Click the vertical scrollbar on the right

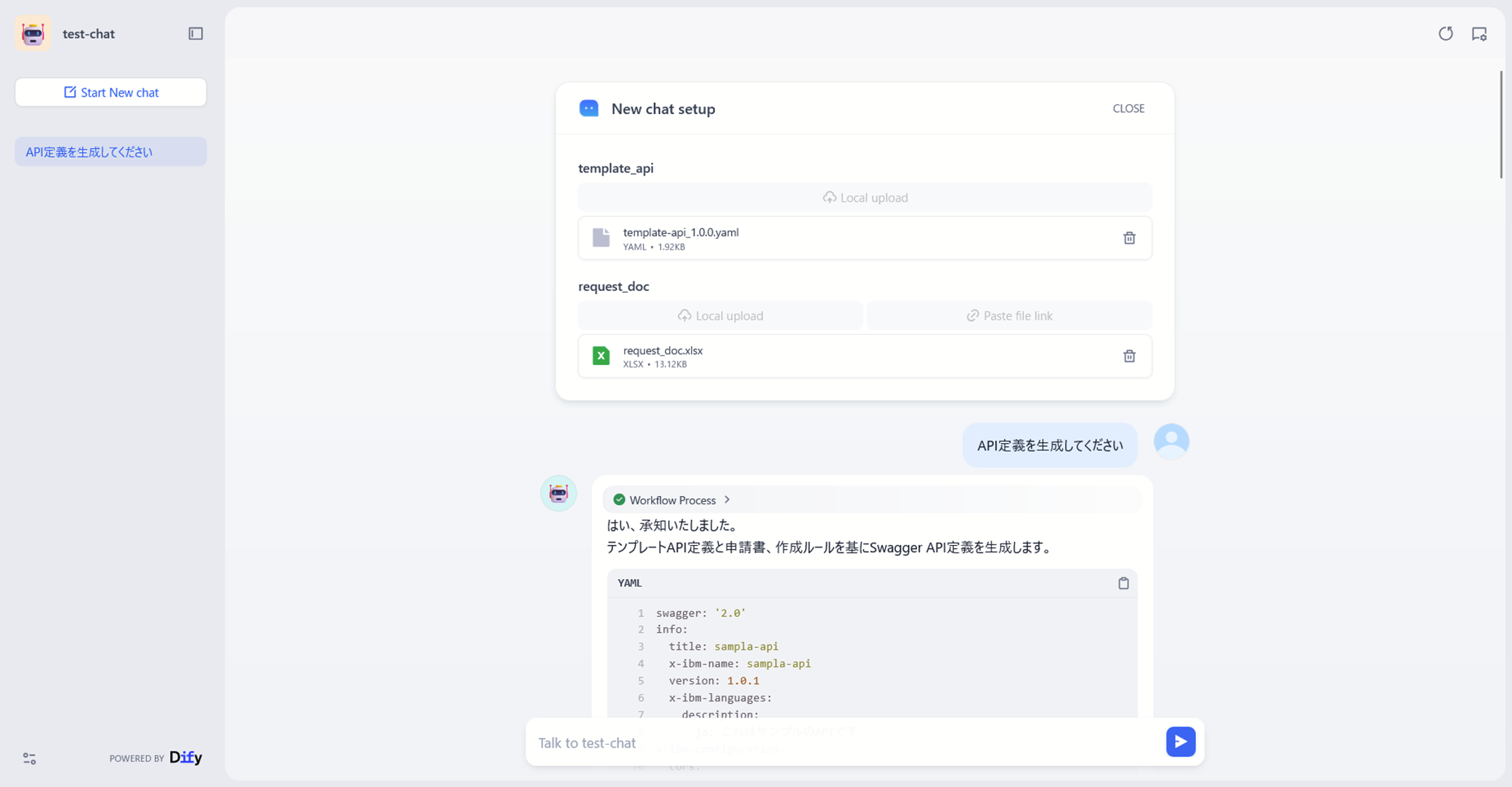pyautogui.click(x=1501, y=125)
